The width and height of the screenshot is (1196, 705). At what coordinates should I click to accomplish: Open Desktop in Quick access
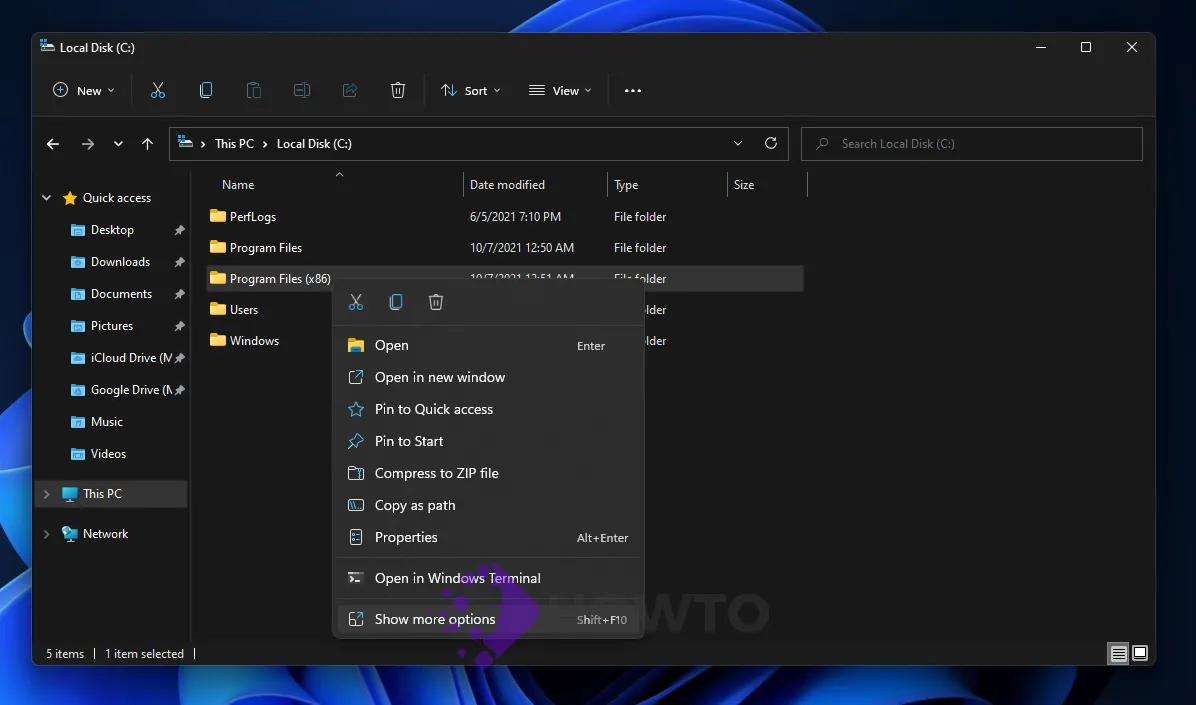(x=112, y=230)
